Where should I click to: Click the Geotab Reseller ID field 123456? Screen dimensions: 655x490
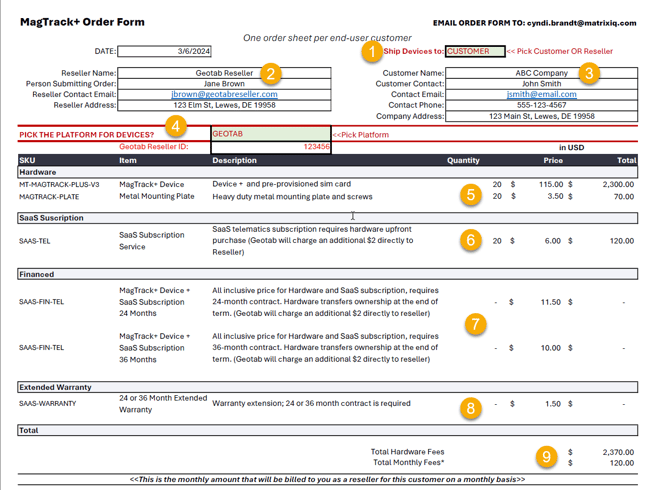point(271,147)
